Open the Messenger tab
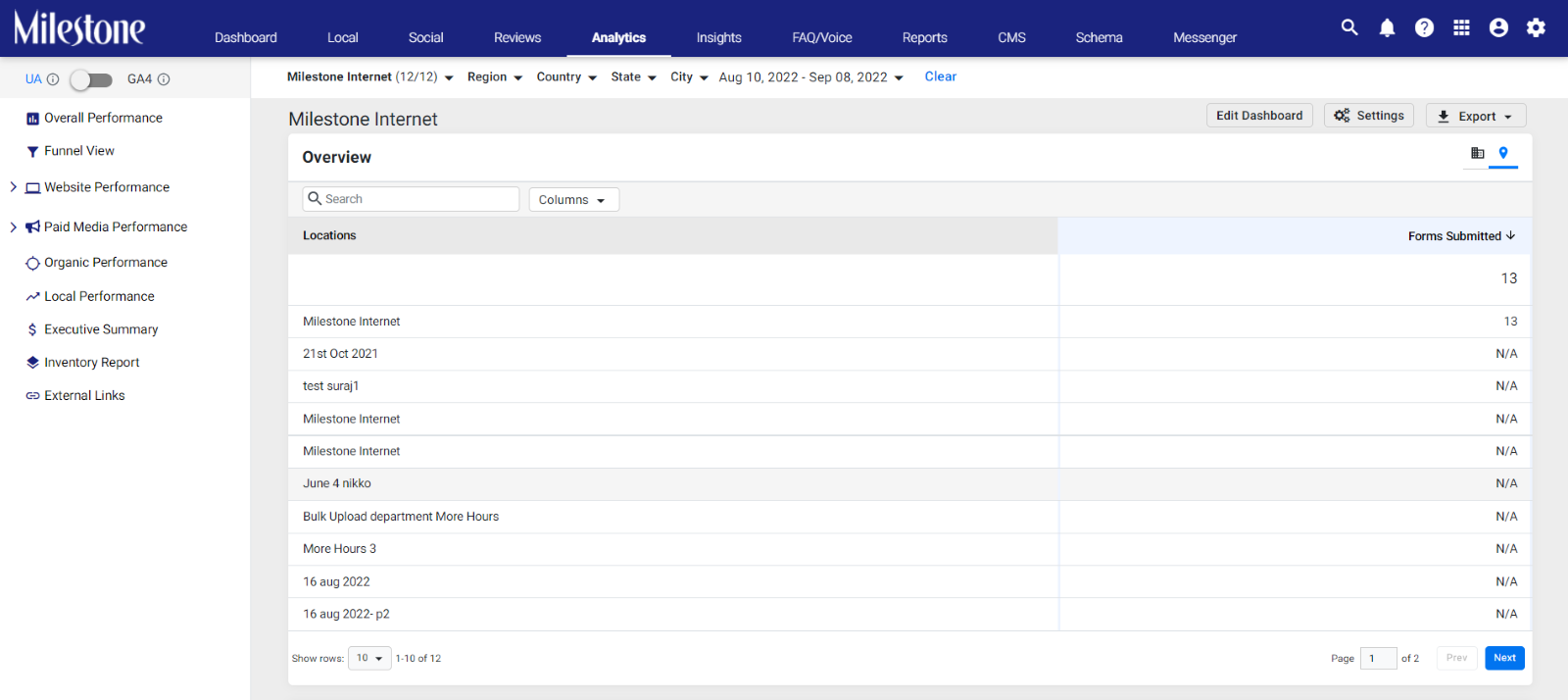Screen dimensions: 1568x700 click(x=1205, y=37)
